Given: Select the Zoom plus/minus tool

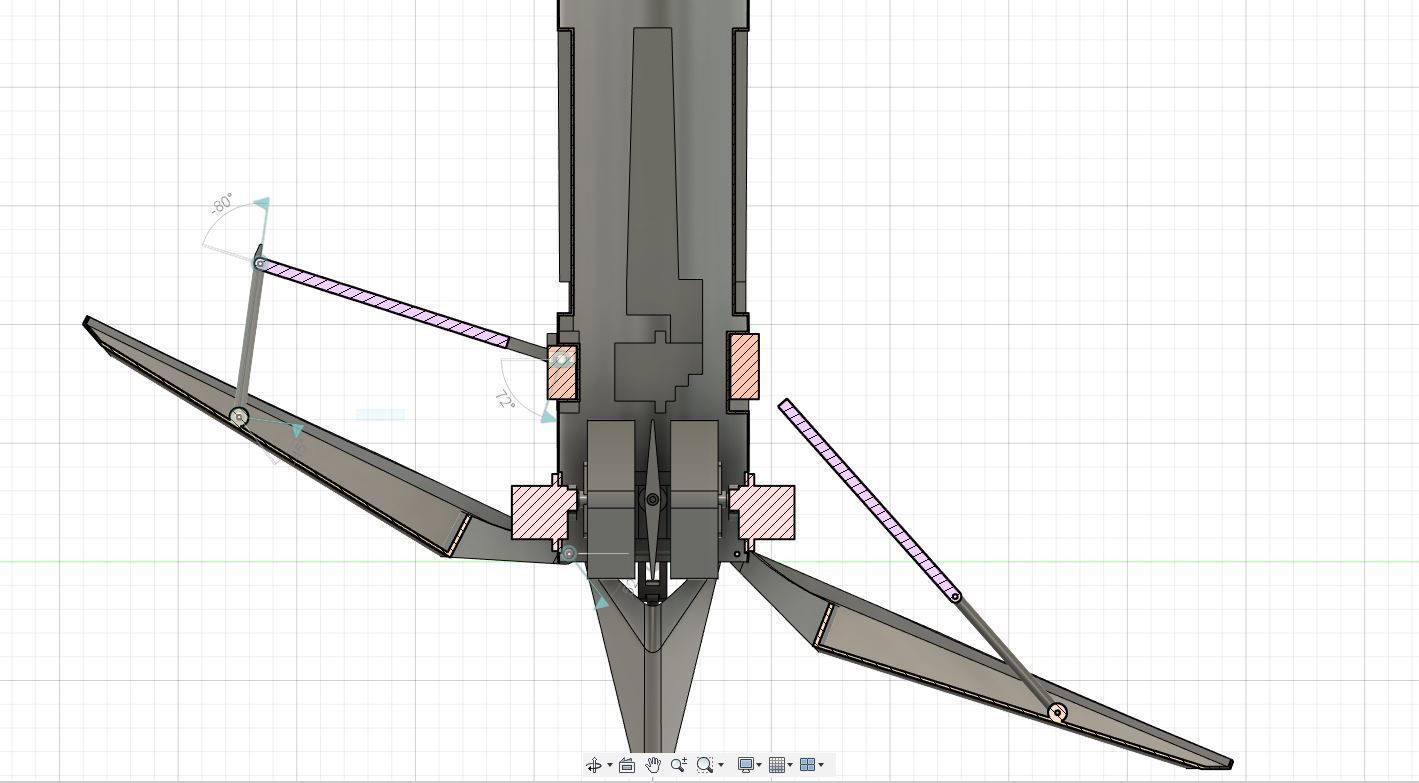Looking at the screenshot, I should click(679, 765).
